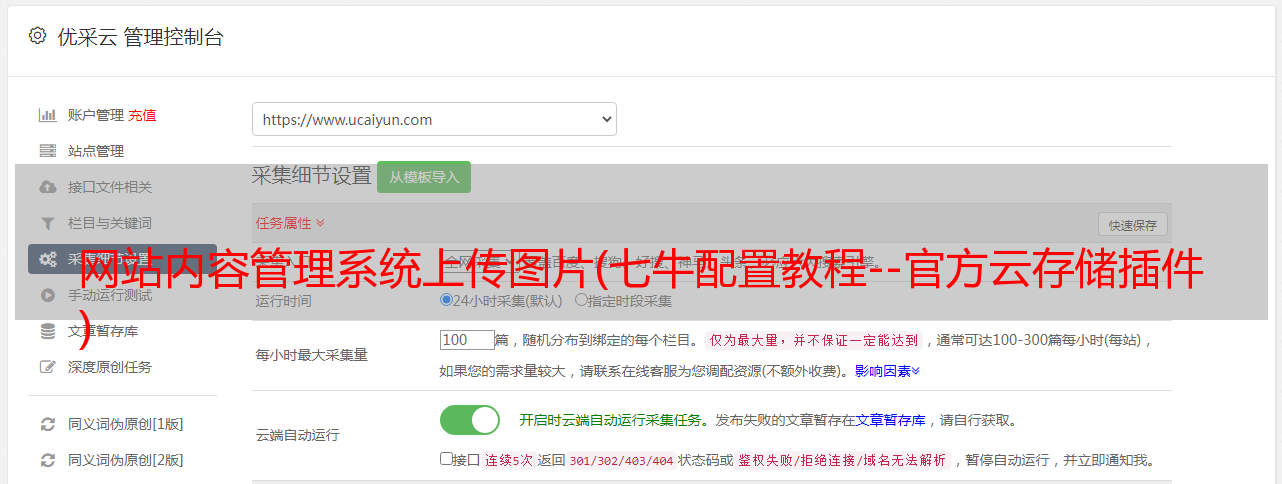Viewport: 1282px width, 484px height.
Task: Click the 鉴权失败/拒绝连接/域名无法解析 text
Action: pos(842,460)
